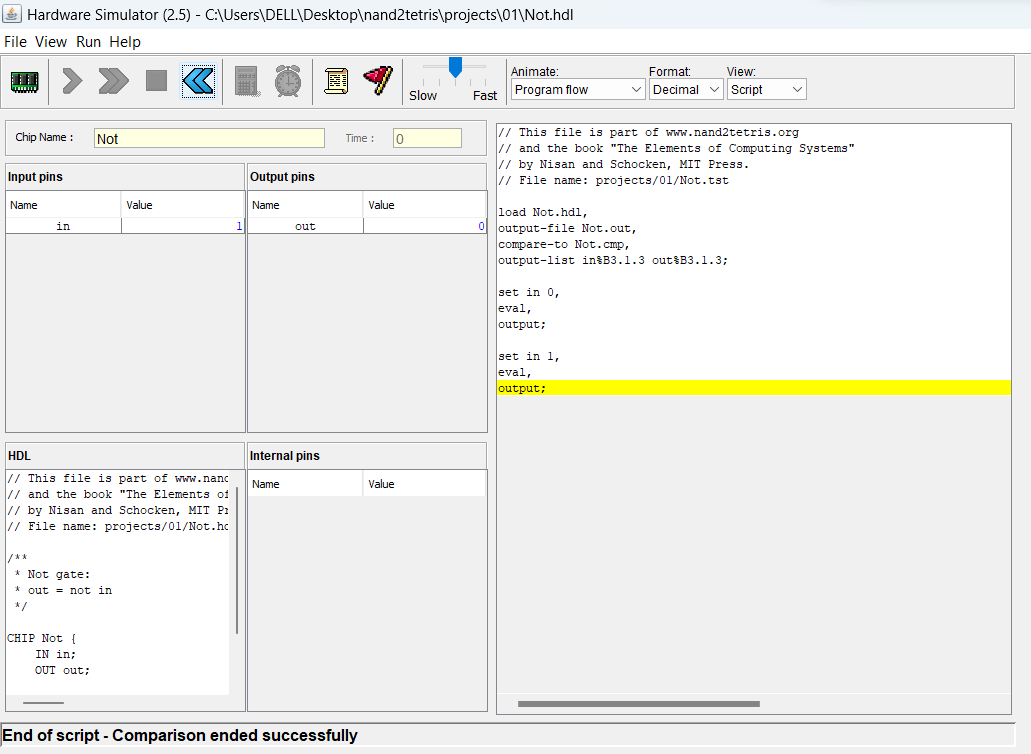Open the View menu
The image size is (1031, 754).
coord(51,42)
